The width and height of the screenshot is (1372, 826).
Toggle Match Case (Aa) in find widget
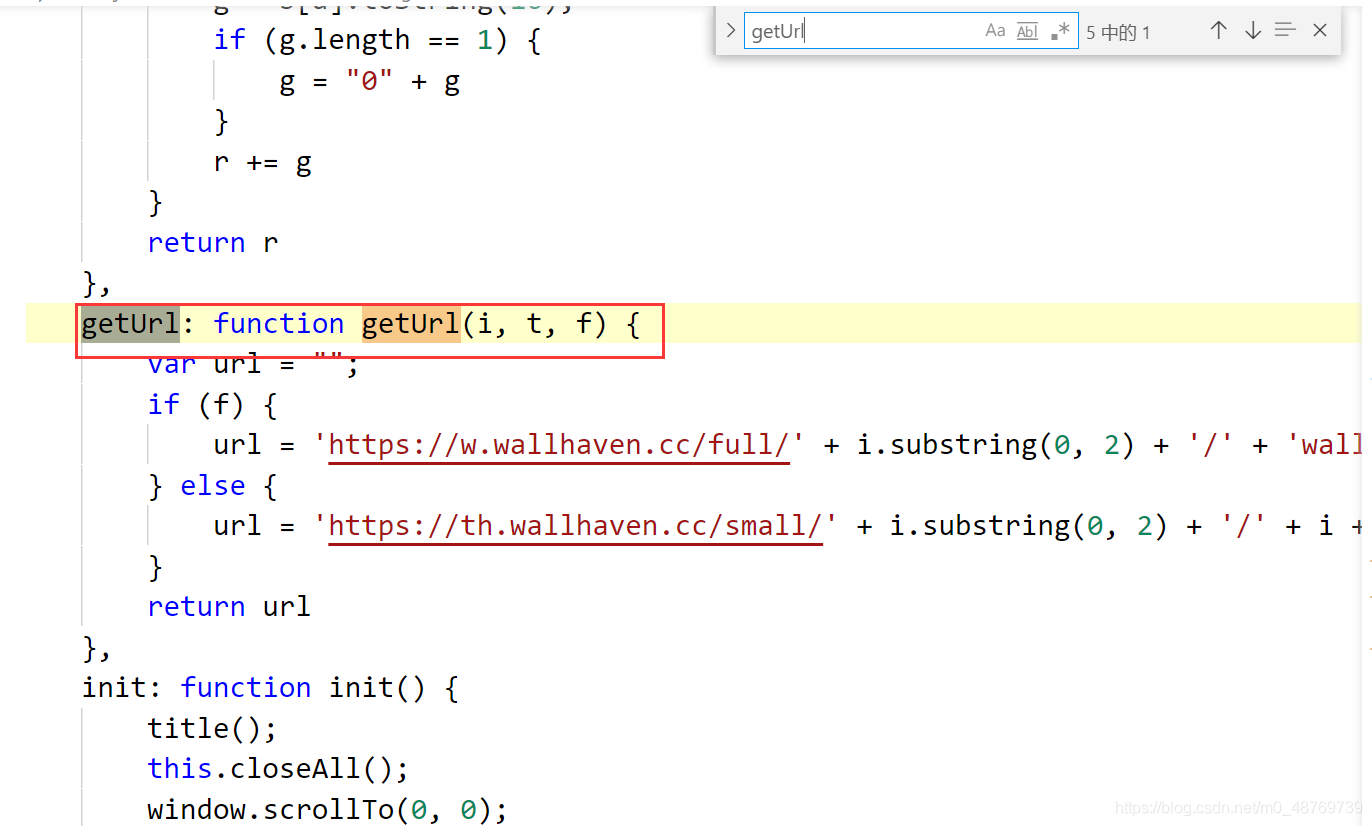(995, 31)
